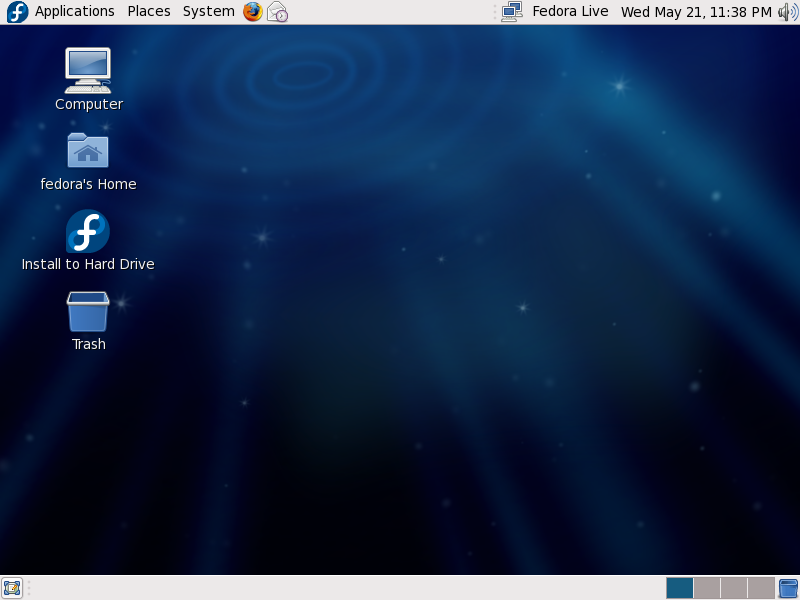This screenshot has width=800, height=600.
Task: Select the highlighted first workspace
Action: [679, 588]
